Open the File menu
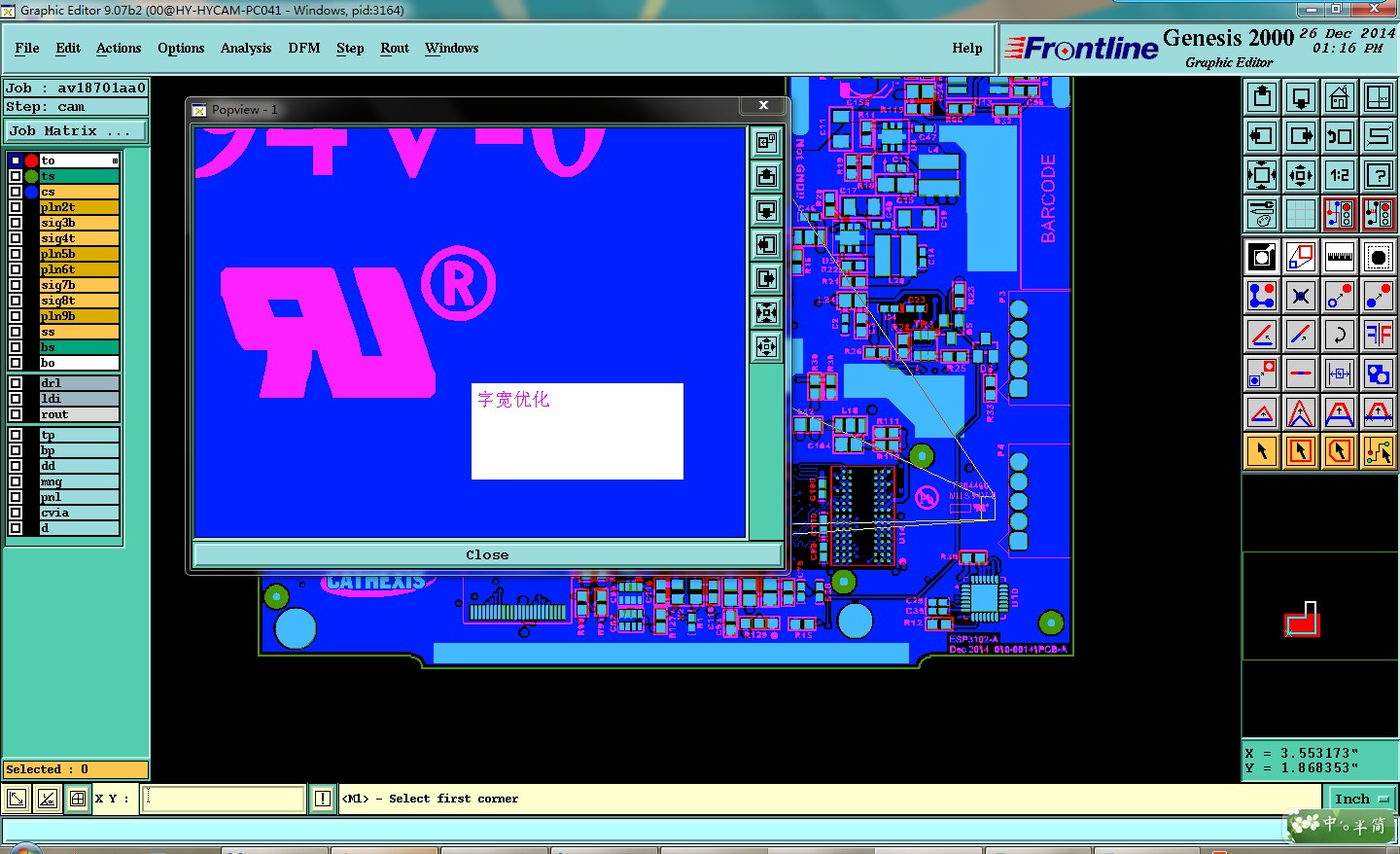The height and width of the screenshot is (854, 1400). [27, 48]
